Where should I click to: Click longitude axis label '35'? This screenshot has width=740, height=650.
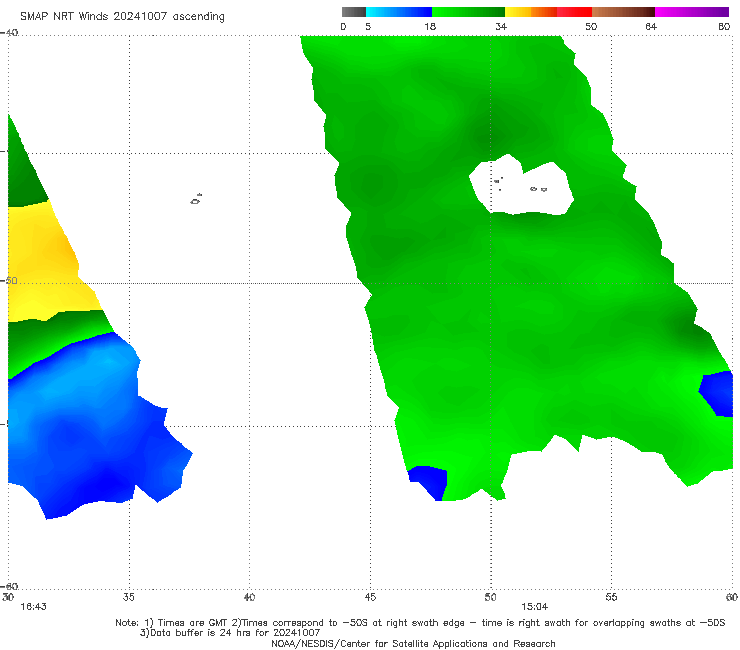point(129,597)
